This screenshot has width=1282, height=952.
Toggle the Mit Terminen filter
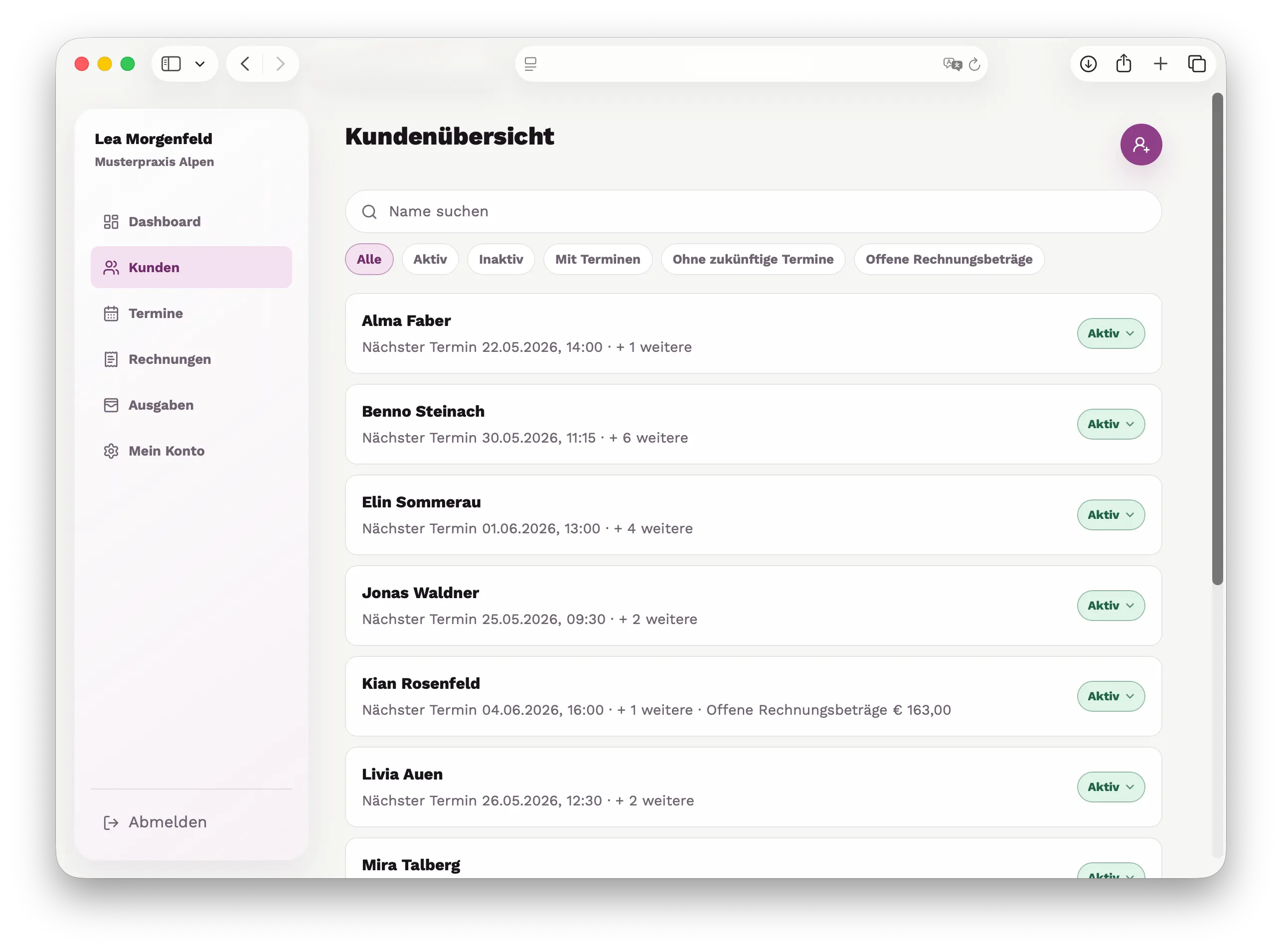pos(598,259)
